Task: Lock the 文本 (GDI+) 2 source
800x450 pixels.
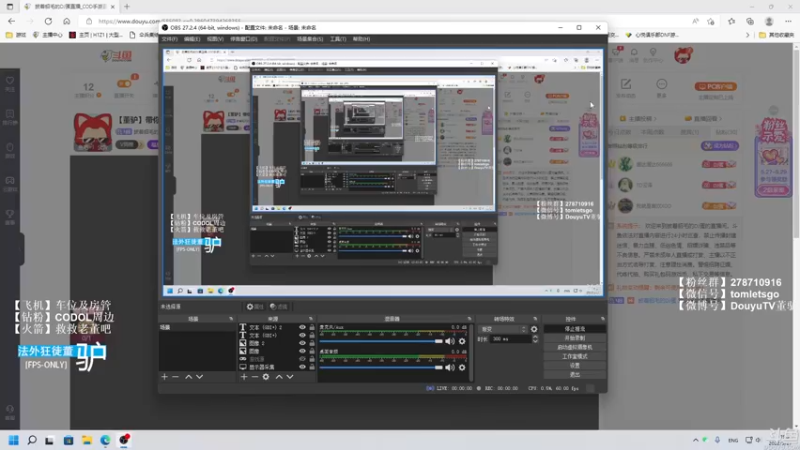Action: 312,327
